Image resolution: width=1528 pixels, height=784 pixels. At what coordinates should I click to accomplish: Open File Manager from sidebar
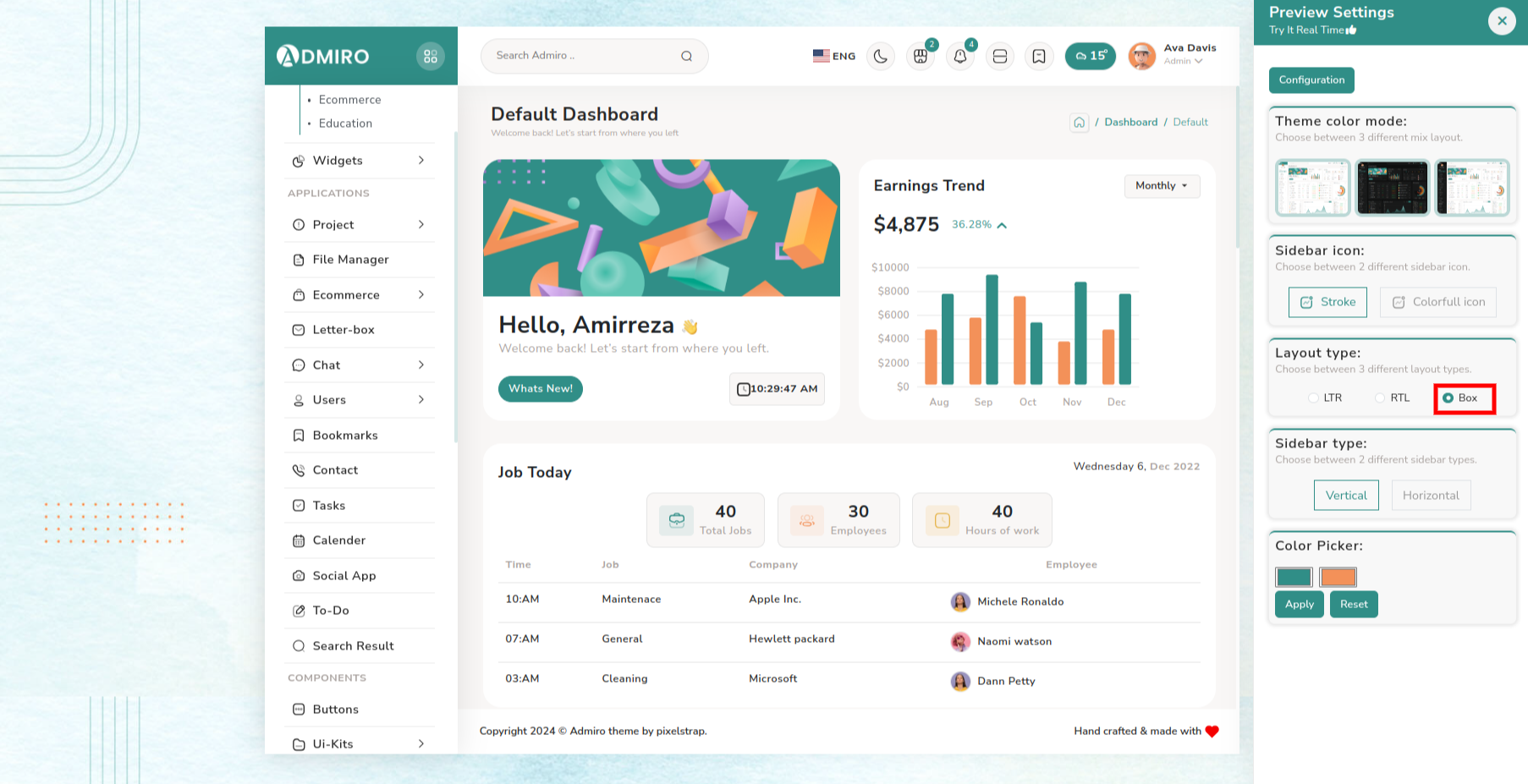(350, 260)
